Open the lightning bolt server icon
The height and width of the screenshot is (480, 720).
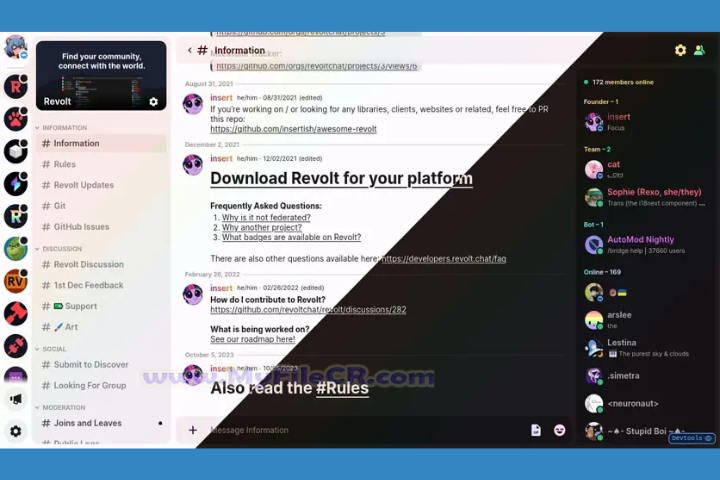(16, 184)
